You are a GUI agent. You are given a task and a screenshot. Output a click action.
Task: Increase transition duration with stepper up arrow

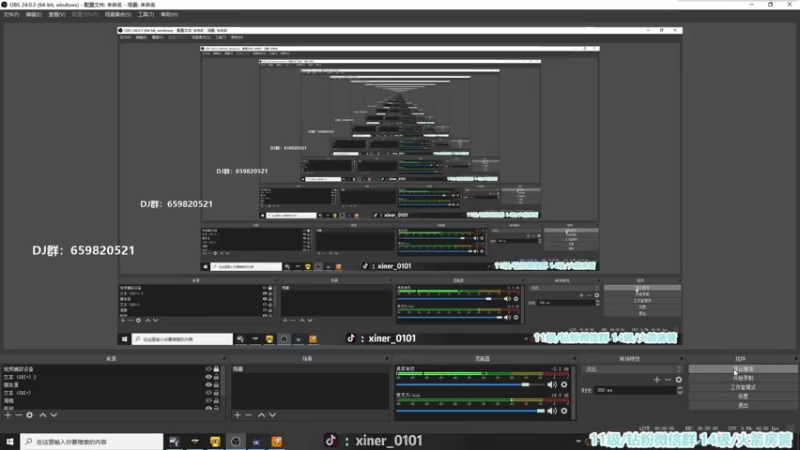tap(680, 388)
